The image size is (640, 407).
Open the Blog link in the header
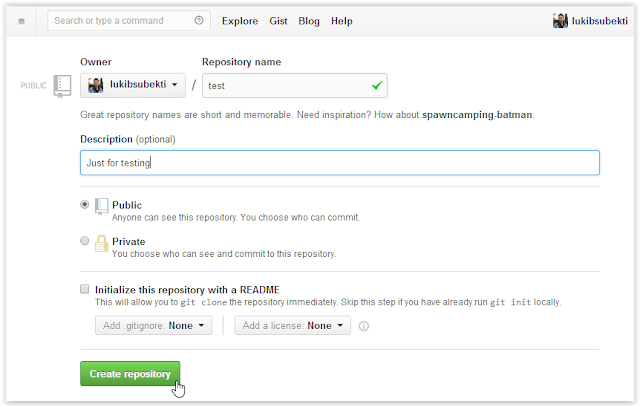click(311, 20)
